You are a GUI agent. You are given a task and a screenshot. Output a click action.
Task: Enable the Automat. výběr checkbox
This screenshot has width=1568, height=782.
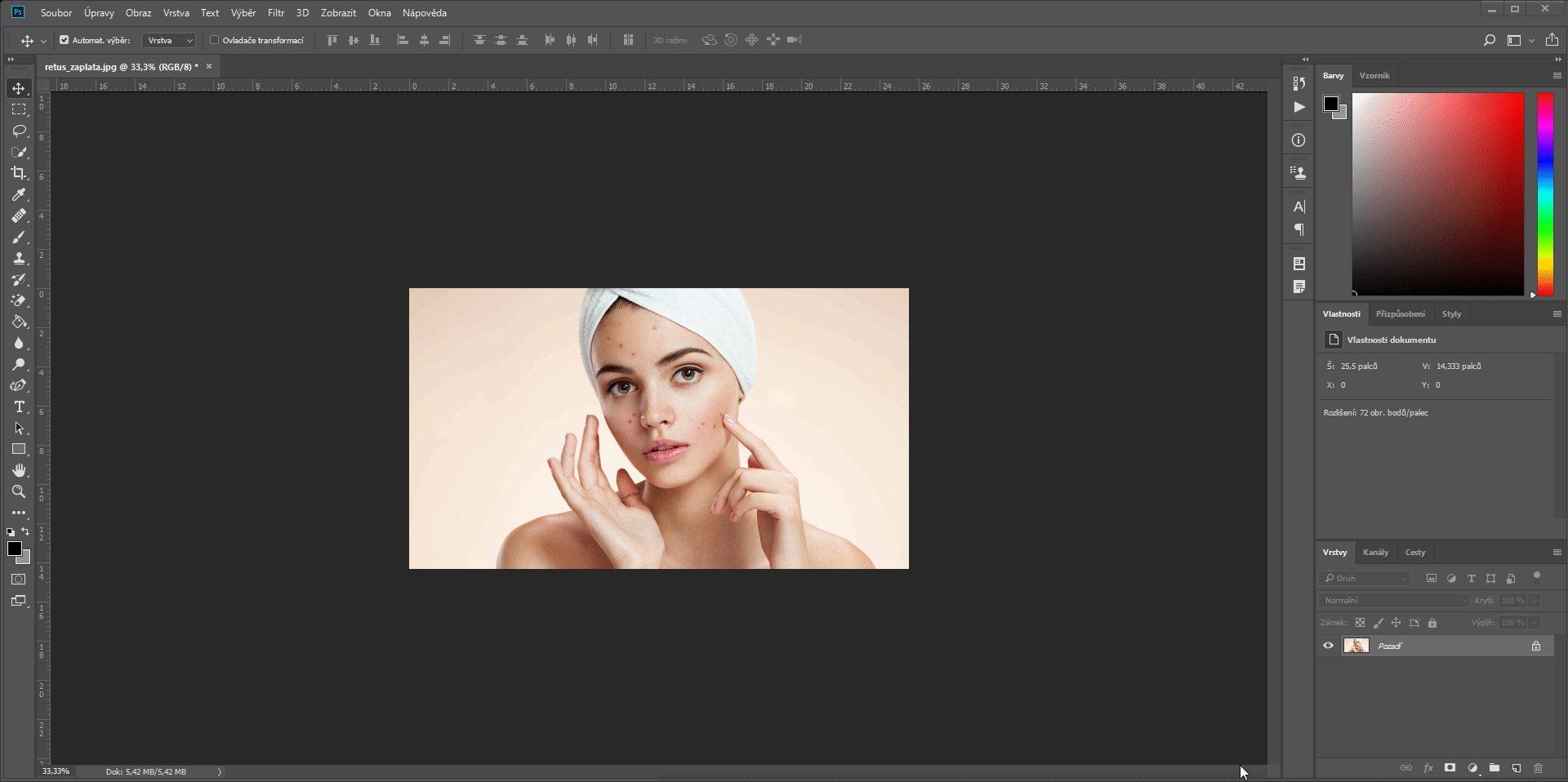tap(63, 39)
